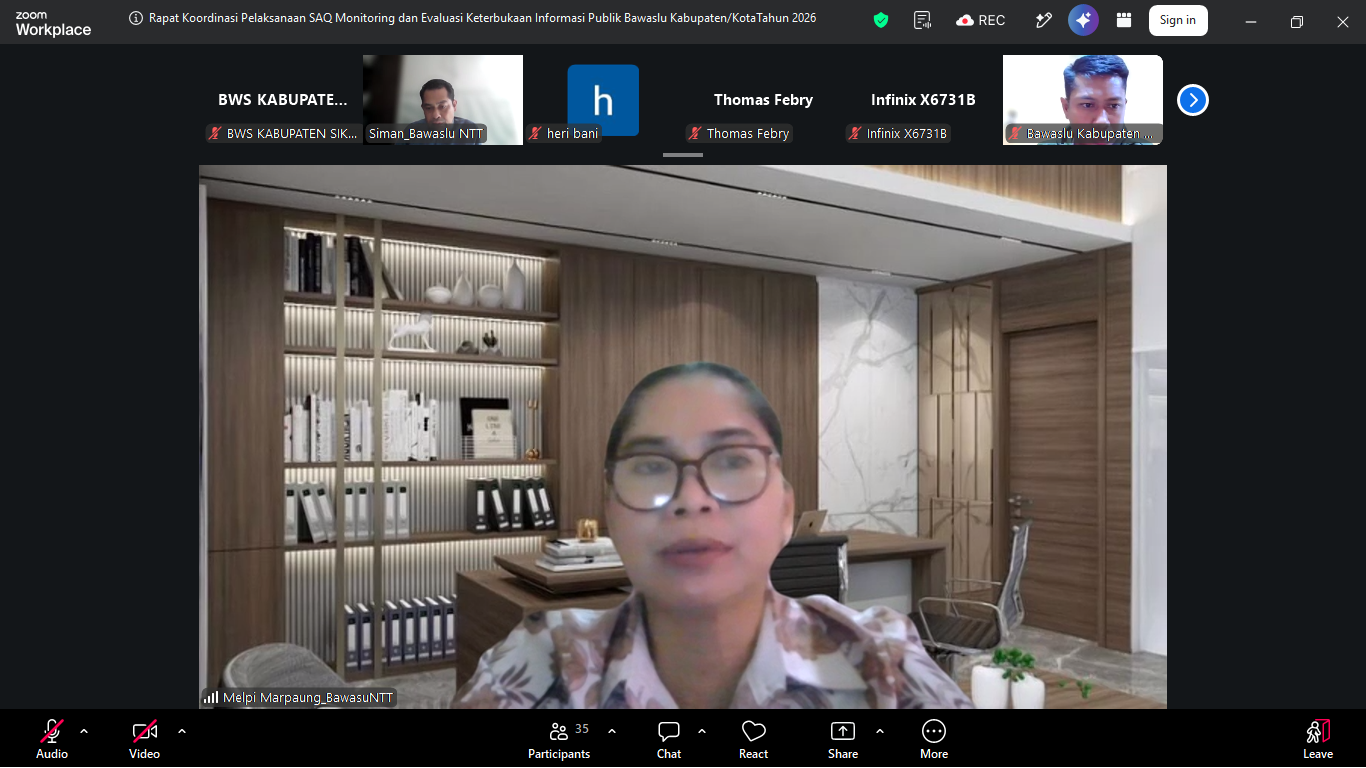This screenshot has width=1366, height=768.
Task: Open the React heart icon
Action: point(754,739)
